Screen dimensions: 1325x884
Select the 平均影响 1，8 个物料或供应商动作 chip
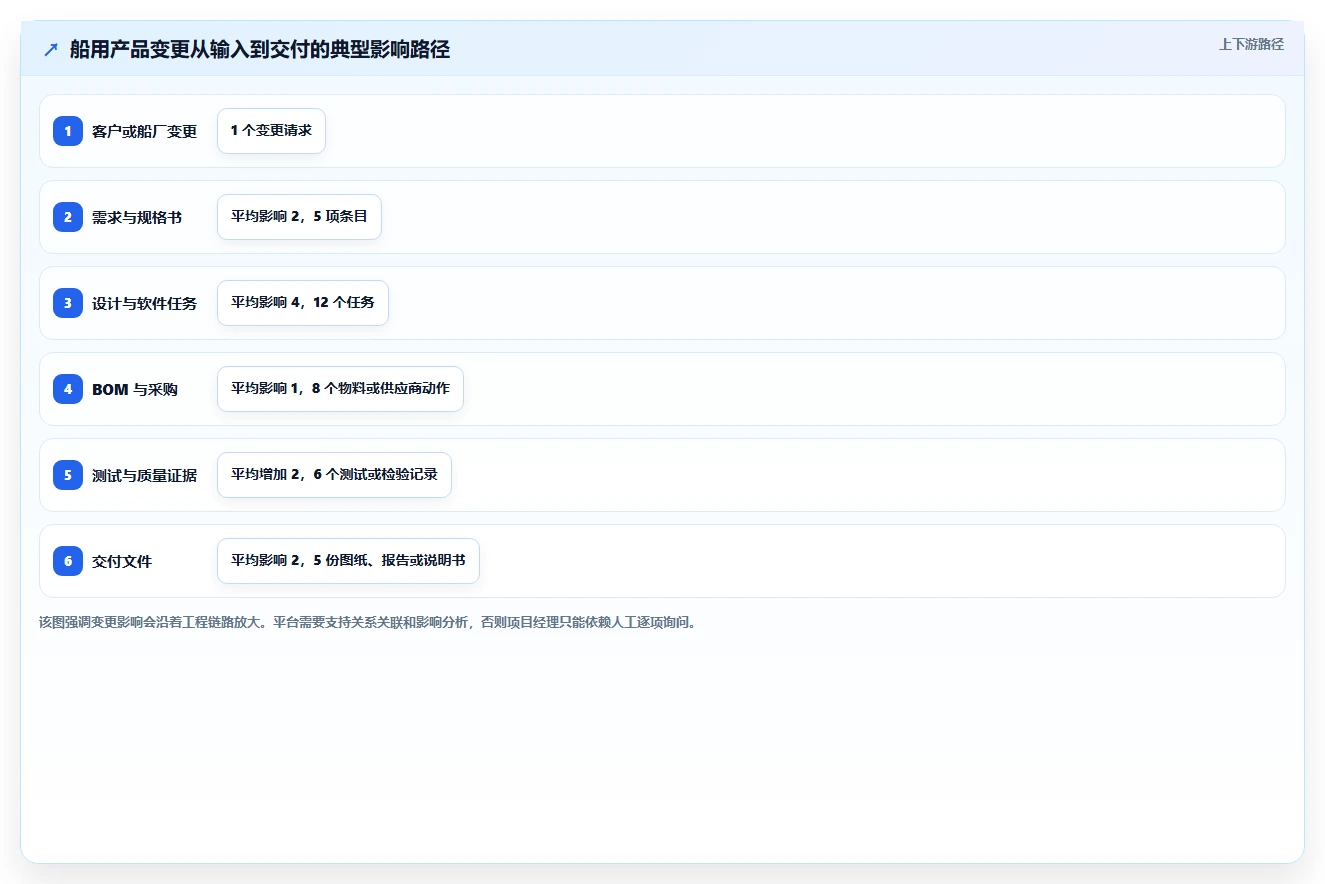[x=340, y=389]
